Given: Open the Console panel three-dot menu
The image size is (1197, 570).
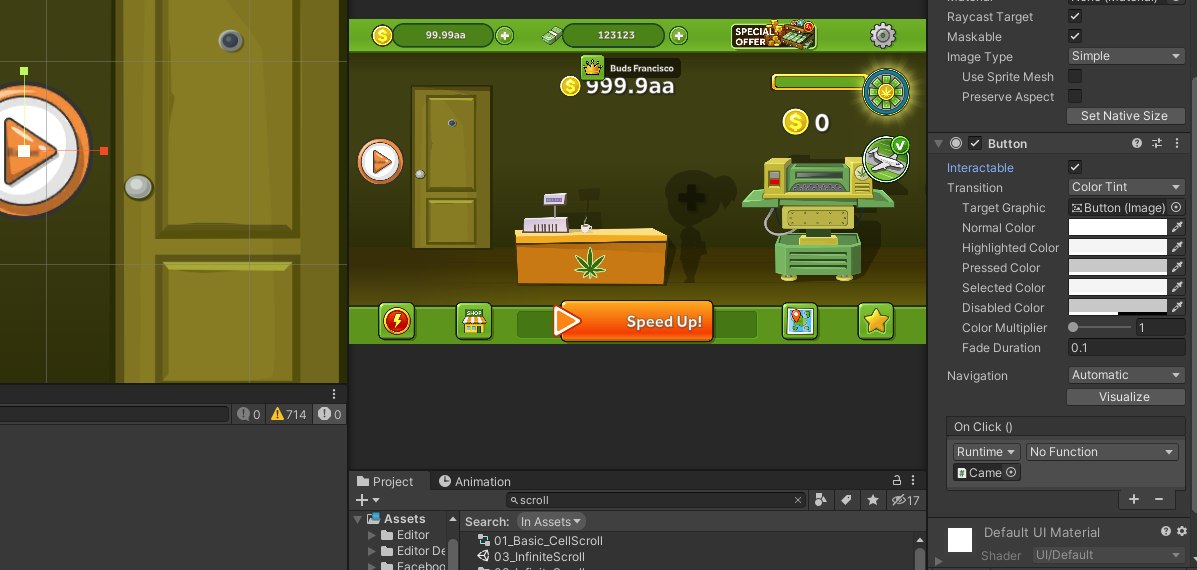Looking at the screenshot, I should click(334, 394).
